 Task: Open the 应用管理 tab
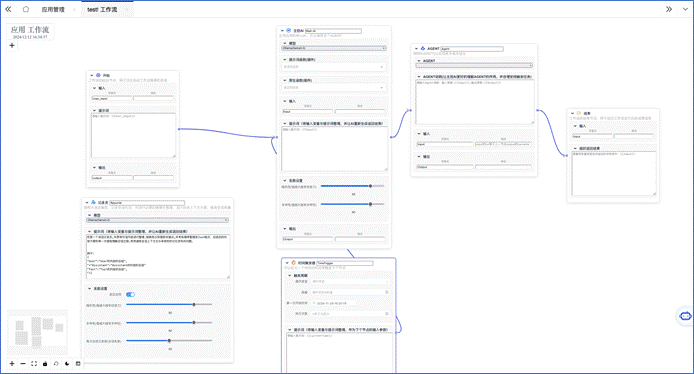(53, 9)
